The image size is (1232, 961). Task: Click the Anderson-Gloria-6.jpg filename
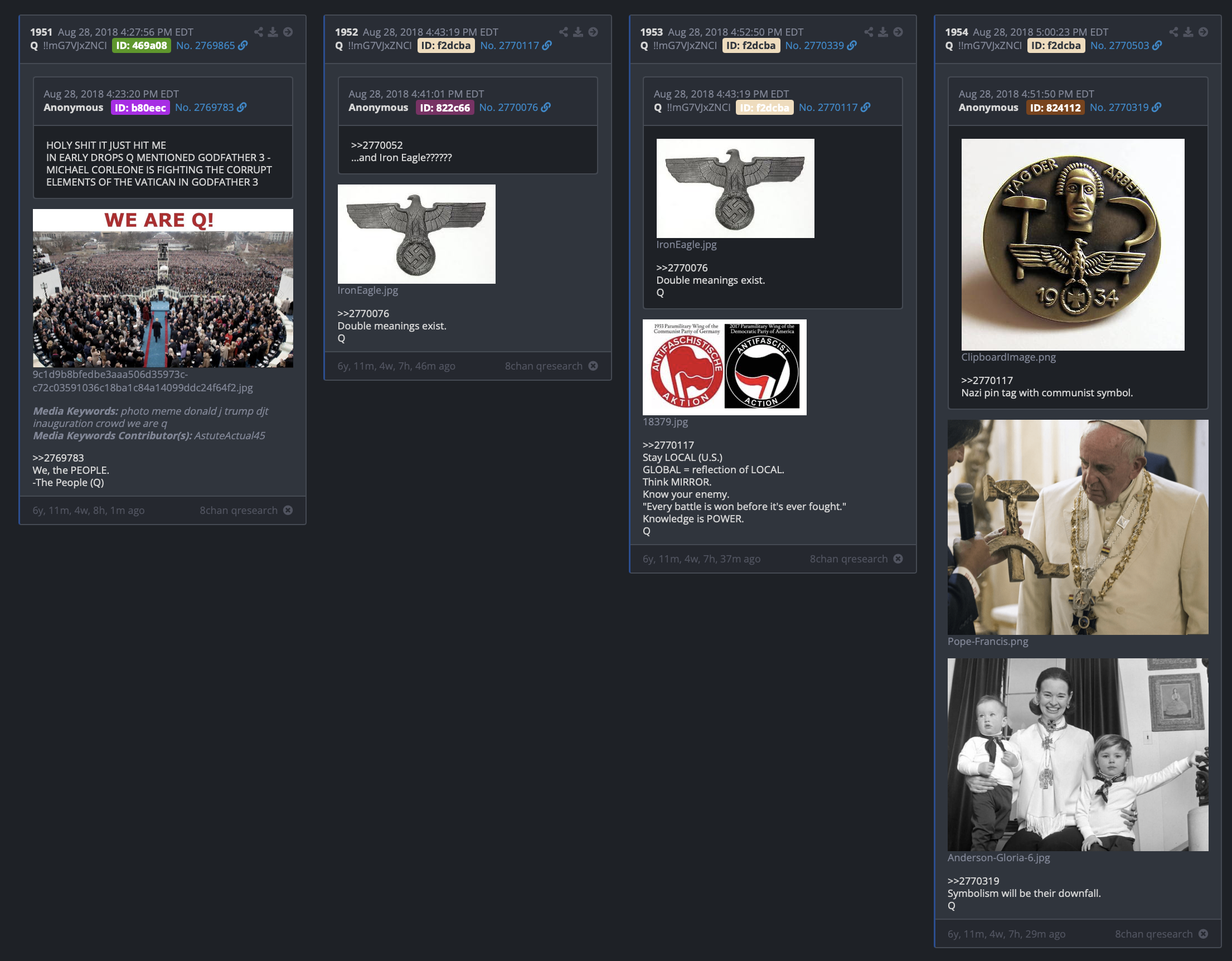[x=999, y=858]
